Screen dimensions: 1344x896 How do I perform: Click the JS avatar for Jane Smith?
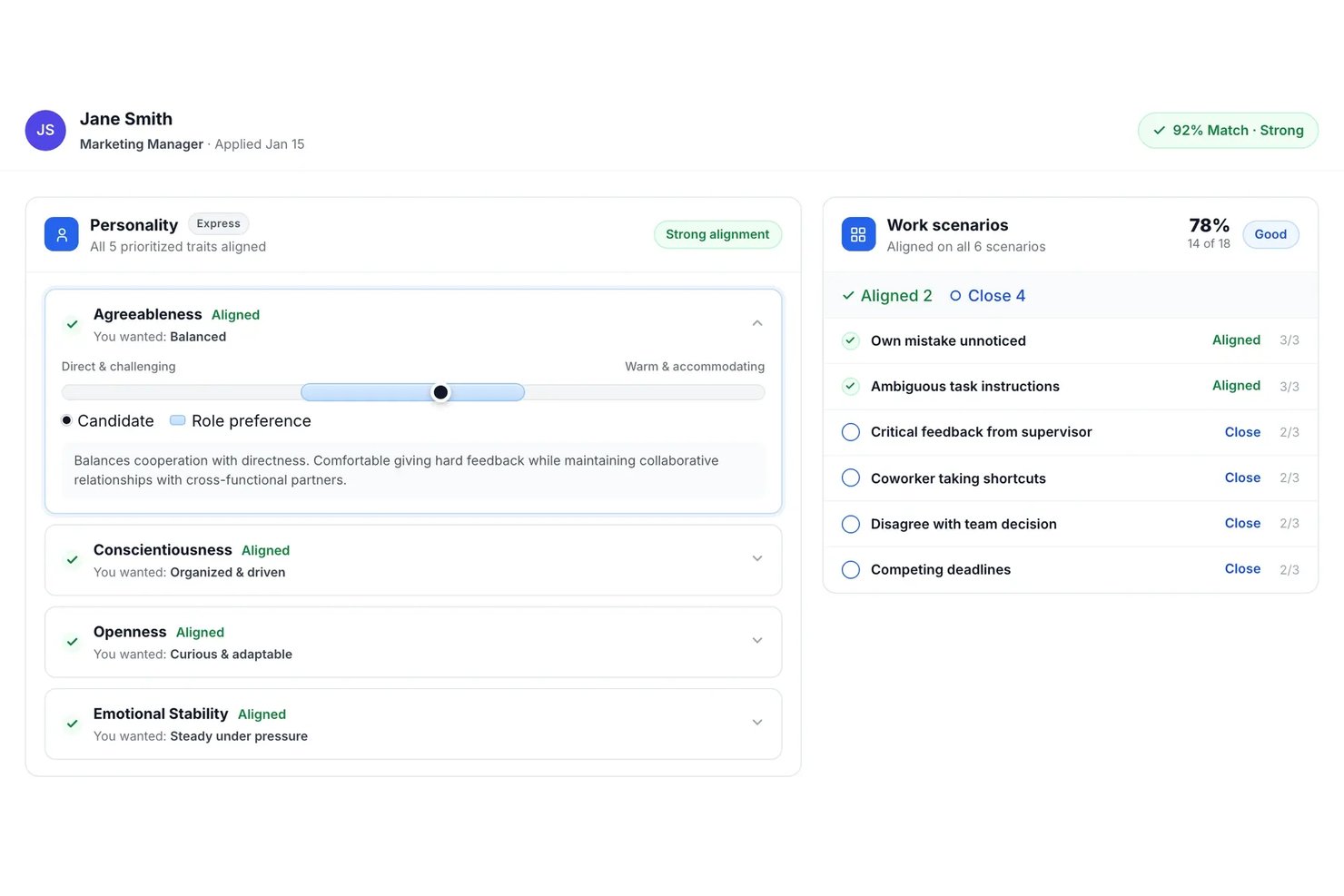pyautogui.click(x=45, y=131)
